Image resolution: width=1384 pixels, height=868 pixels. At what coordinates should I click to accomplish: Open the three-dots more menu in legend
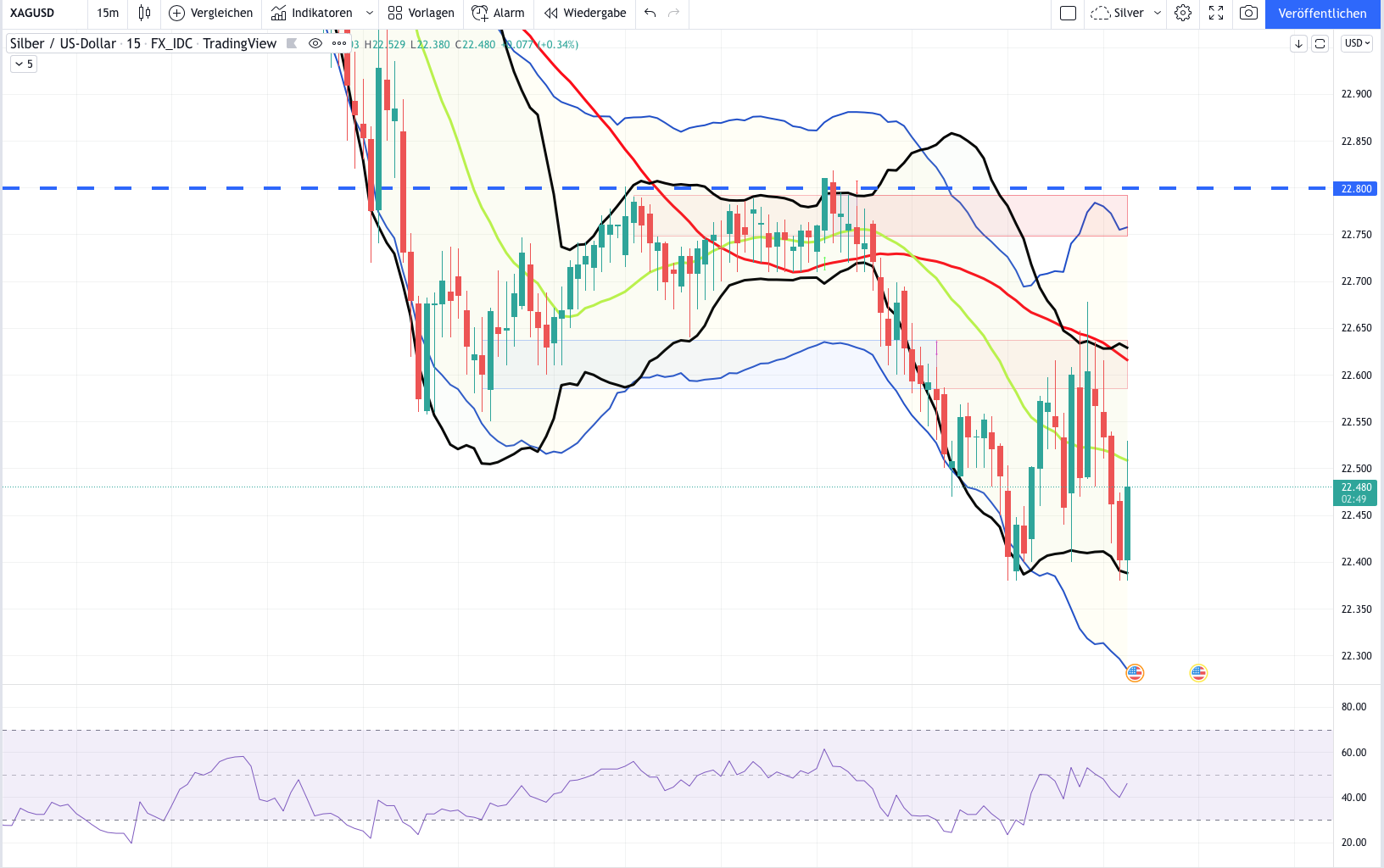339,43
